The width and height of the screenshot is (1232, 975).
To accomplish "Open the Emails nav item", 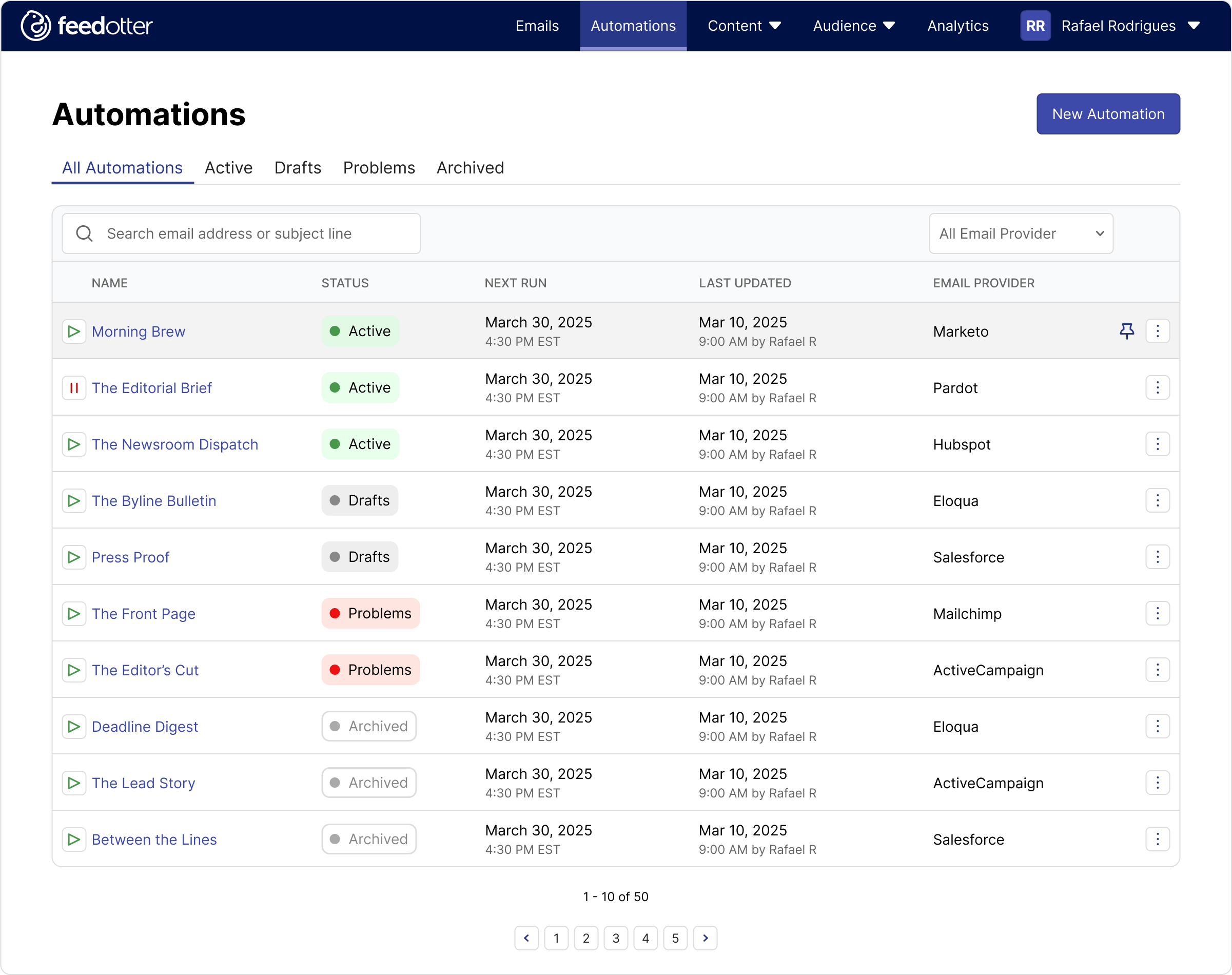I will click(x=537, y=26).
